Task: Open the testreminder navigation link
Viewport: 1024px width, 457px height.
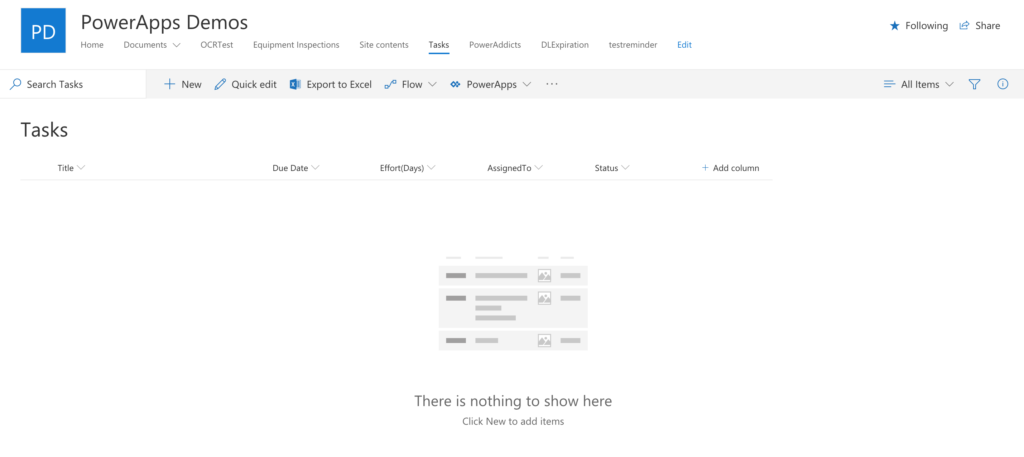Action: pos(633,45)
